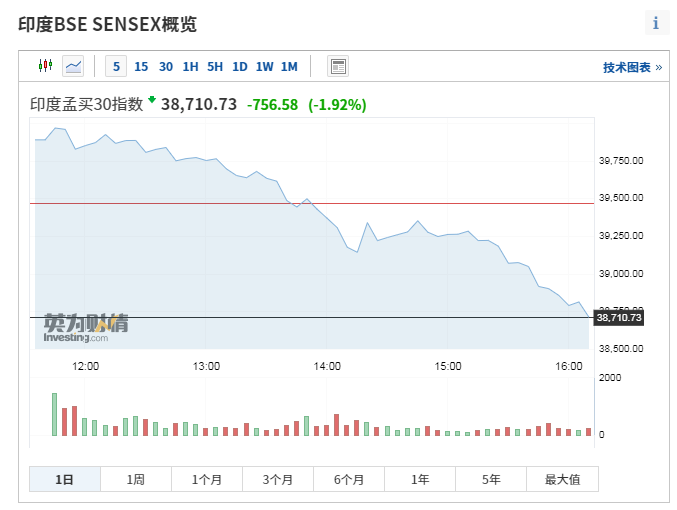Click the 38,710.73 price label on the axis
The height and width of the screenshot is (510, 677).
tap(619, 318)
